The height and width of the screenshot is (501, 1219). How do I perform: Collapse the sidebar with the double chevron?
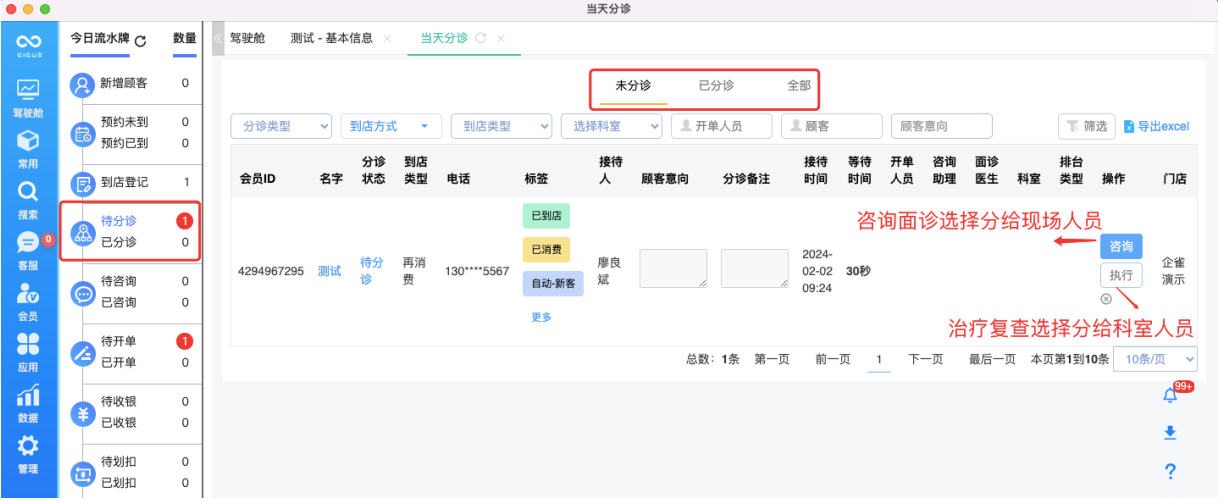(218, 38)
